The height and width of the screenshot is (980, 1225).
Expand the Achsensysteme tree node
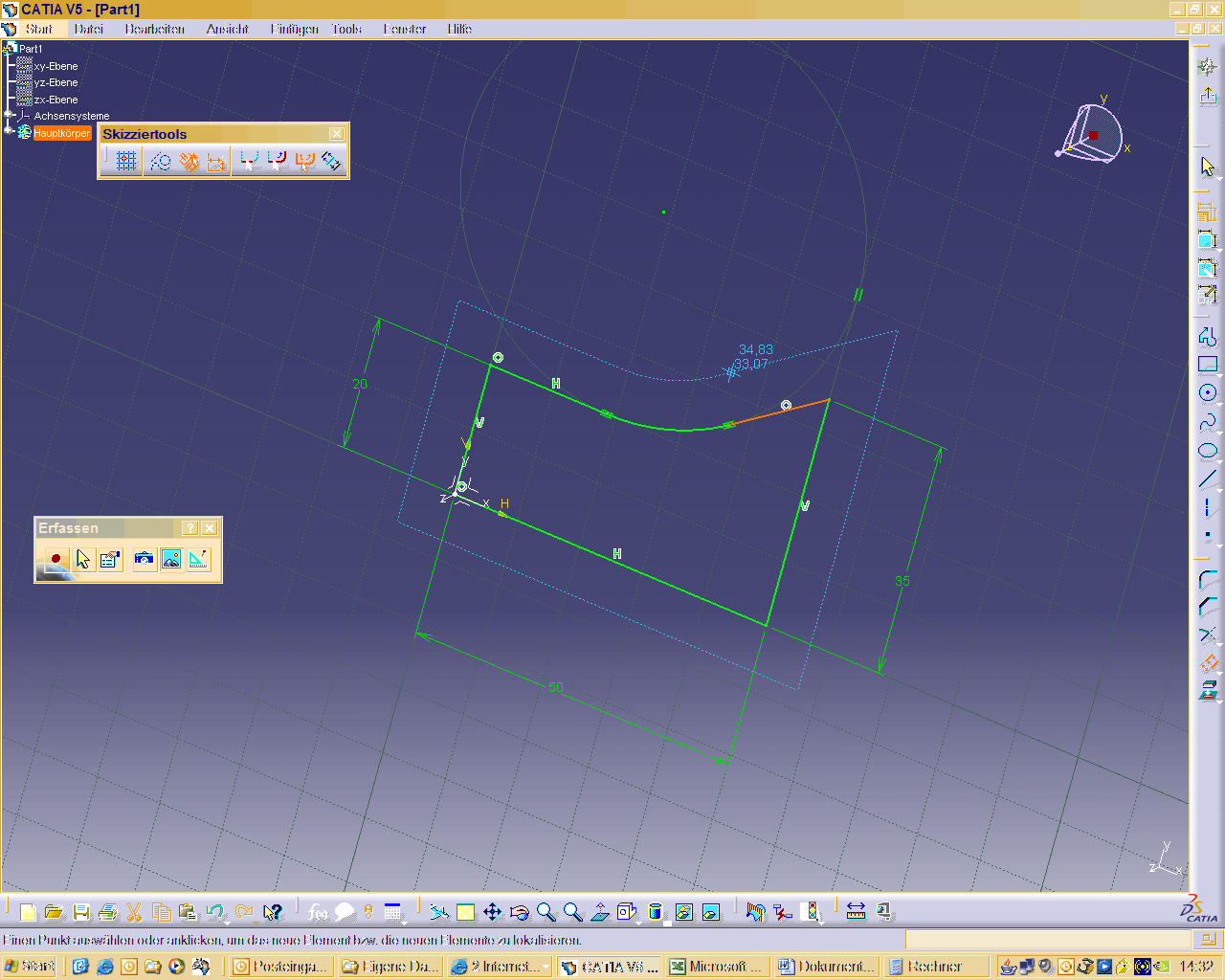[x=9, y=116]
